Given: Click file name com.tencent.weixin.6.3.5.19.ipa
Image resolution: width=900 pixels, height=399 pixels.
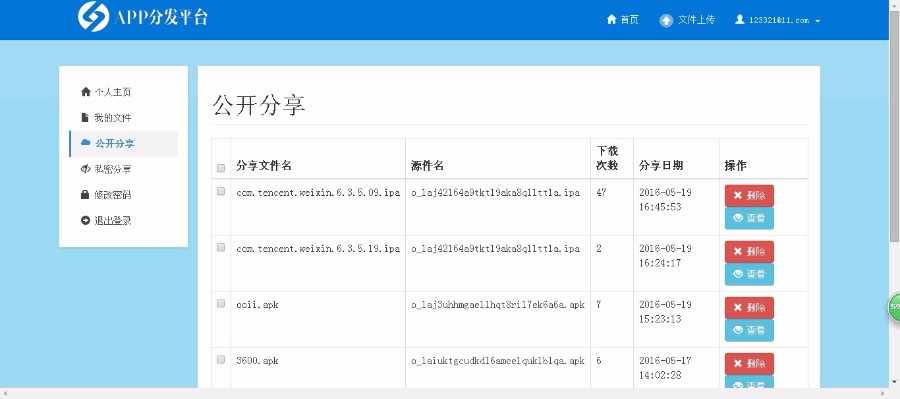Looking at the screenshot, I should click(x=318, y=249).
